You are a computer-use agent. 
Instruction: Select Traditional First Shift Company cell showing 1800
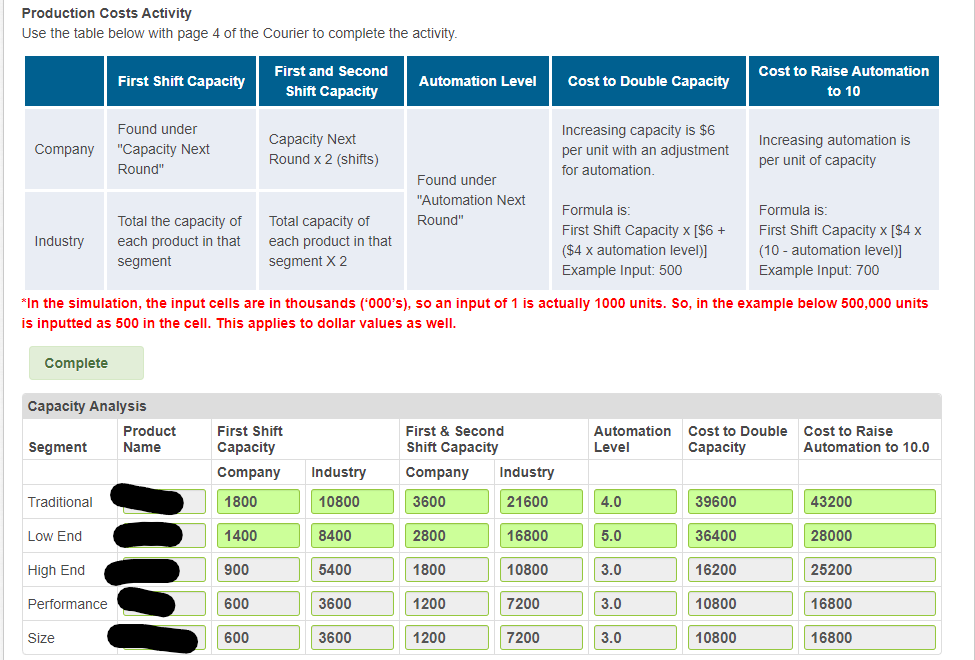coord(257,501)
